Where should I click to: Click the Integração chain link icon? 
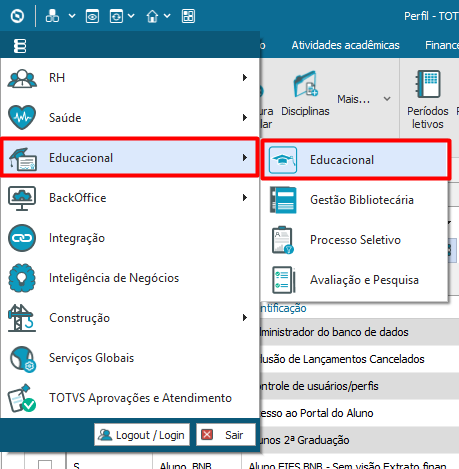(x=22, y=238)
